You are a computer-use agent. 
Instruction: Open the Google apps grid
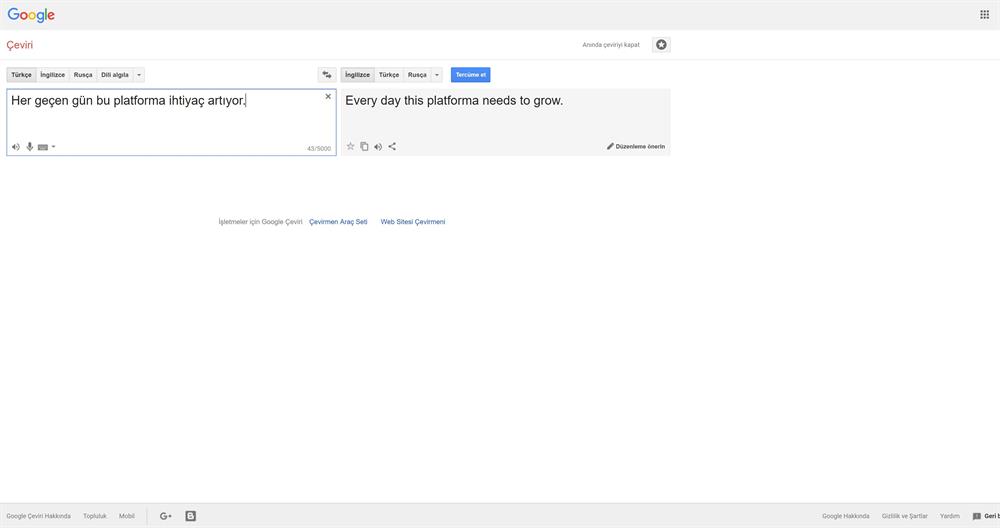coord(985,15)
